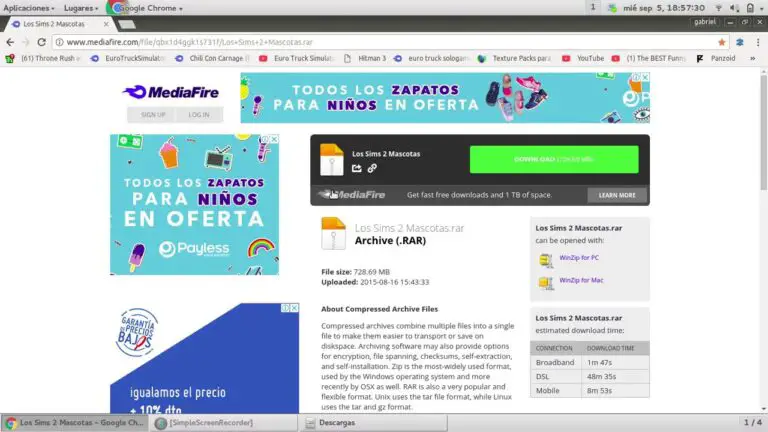Close the blue igualamos el precio ad
The image size is (768, 432).
[x=294, y=308]
